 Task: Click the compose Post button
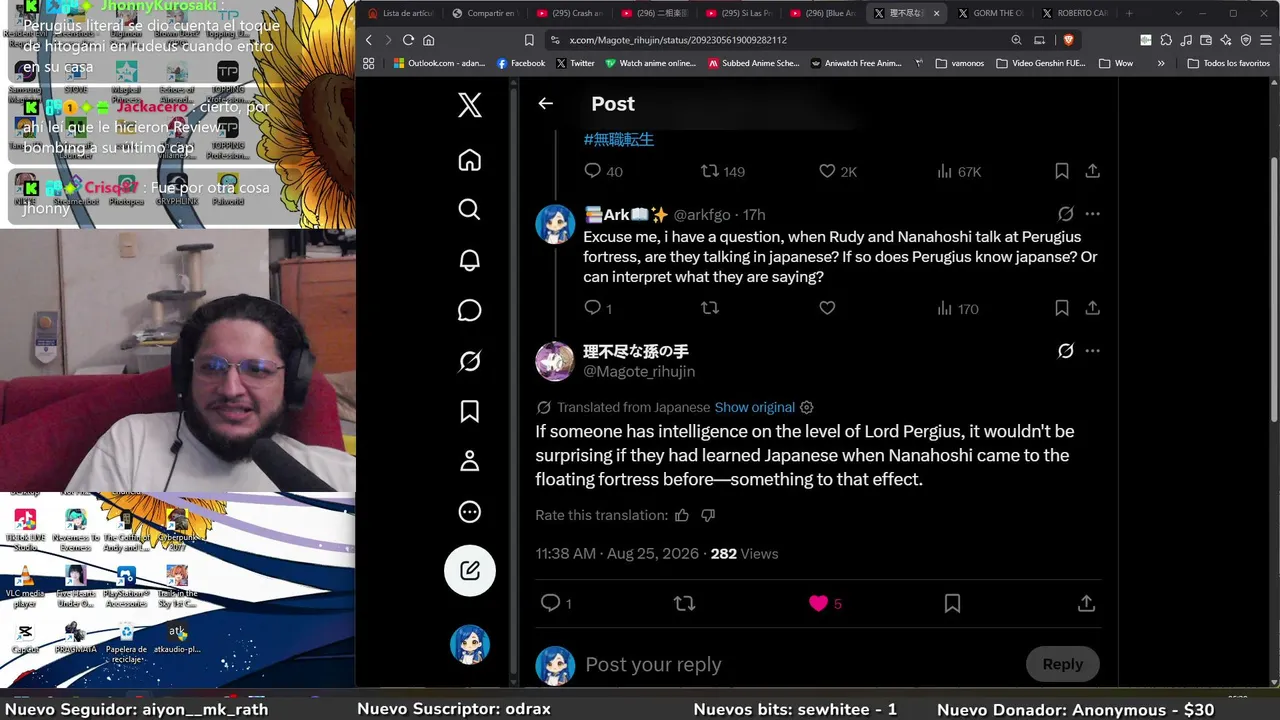(x=470, y=571)
